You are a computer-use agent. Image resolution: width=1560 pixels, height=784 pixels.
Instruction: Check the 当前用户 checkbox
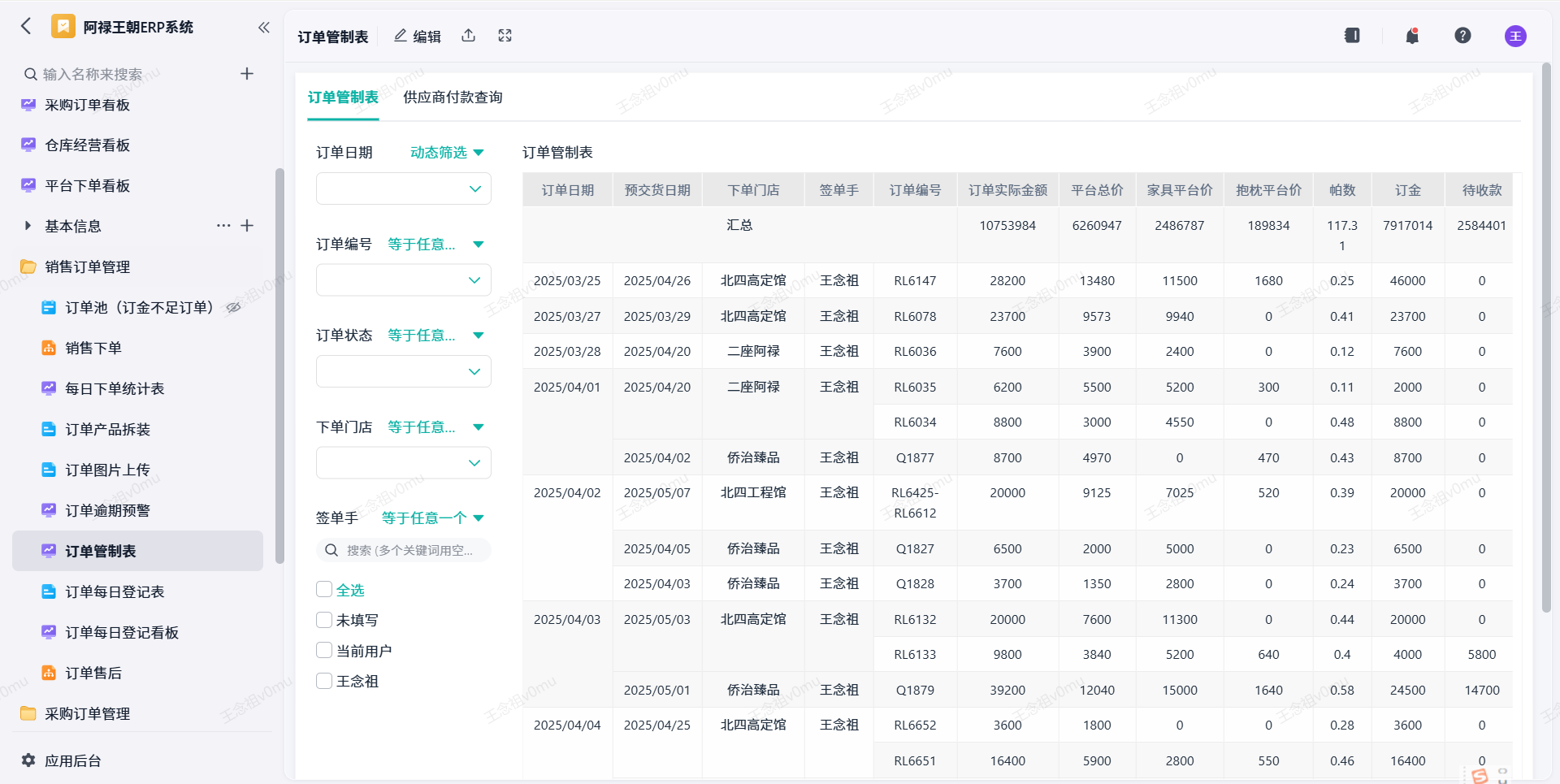[324, 650]
